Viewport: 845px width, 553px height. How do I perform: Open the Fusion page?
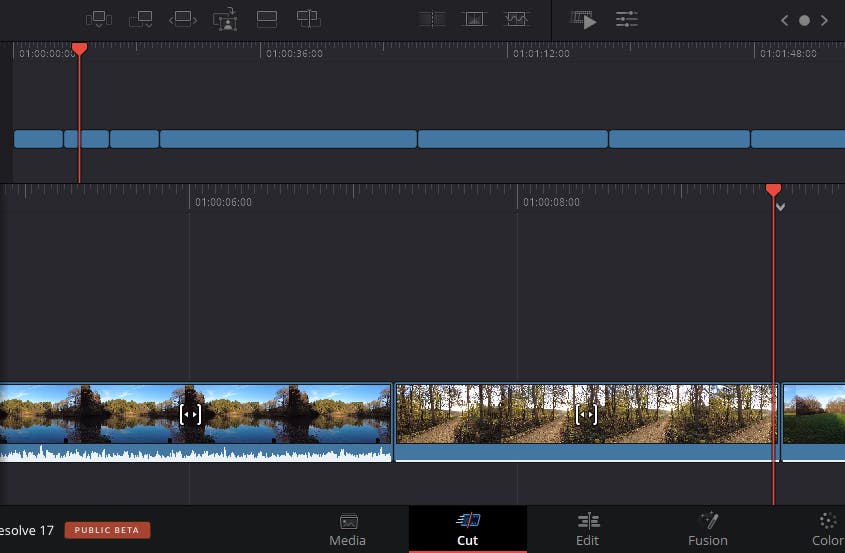(x=708, y=530)
